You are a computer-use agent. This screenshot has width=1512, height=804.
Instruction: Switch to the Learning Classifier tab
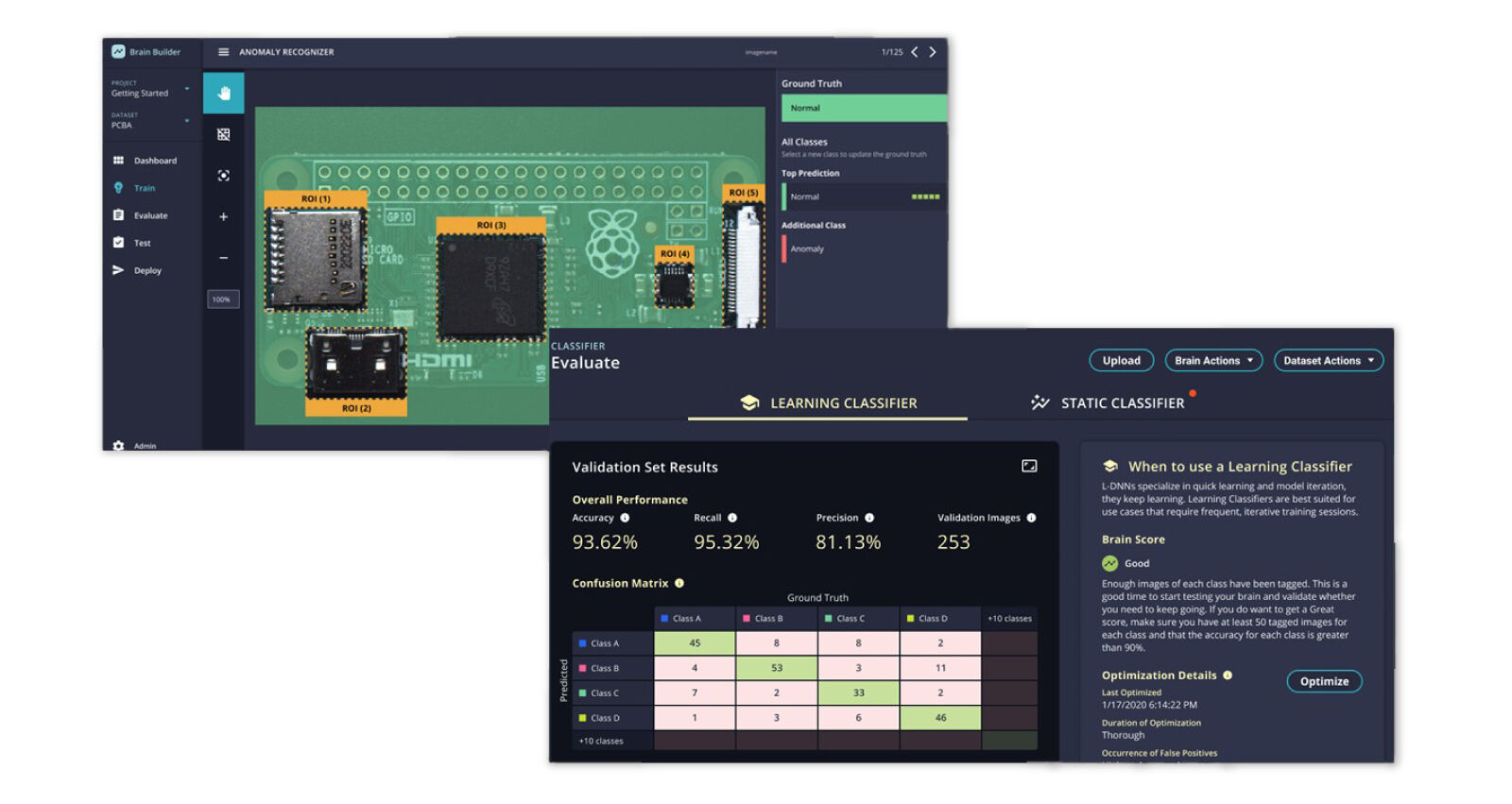[x=828, y=403]
